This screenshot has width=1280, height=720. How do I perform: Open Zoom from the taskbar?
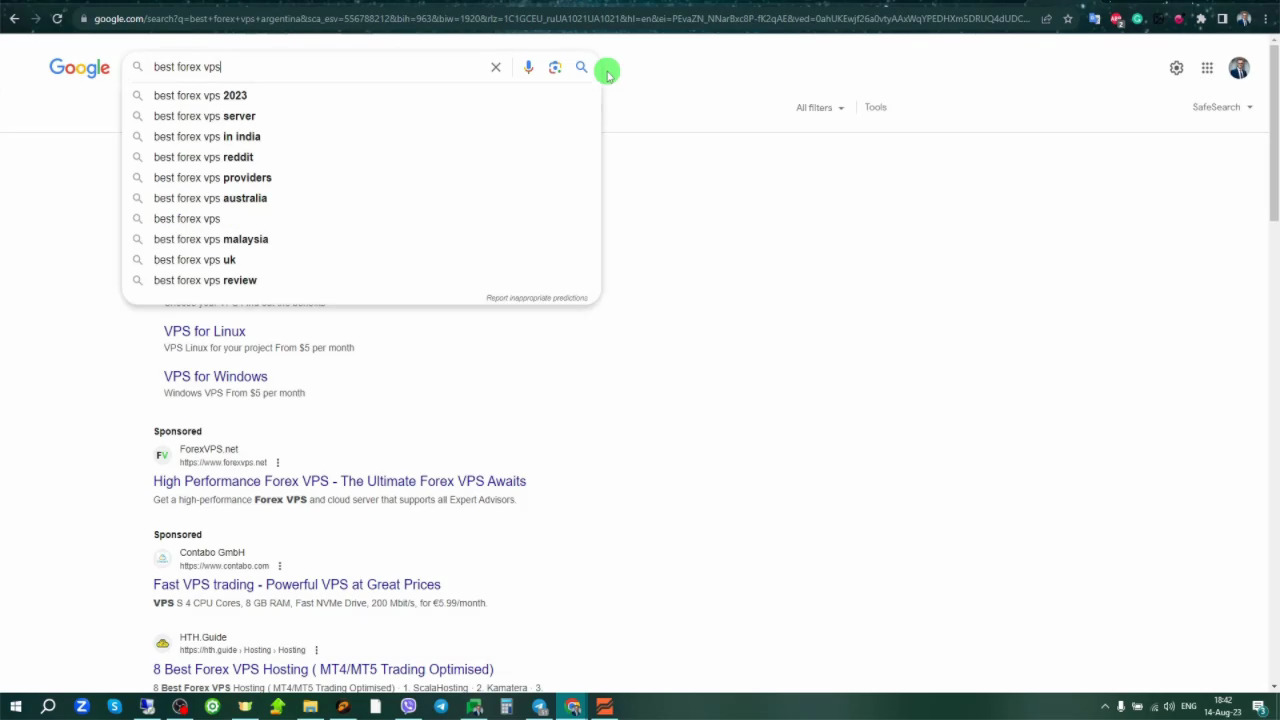pos(82,707)
